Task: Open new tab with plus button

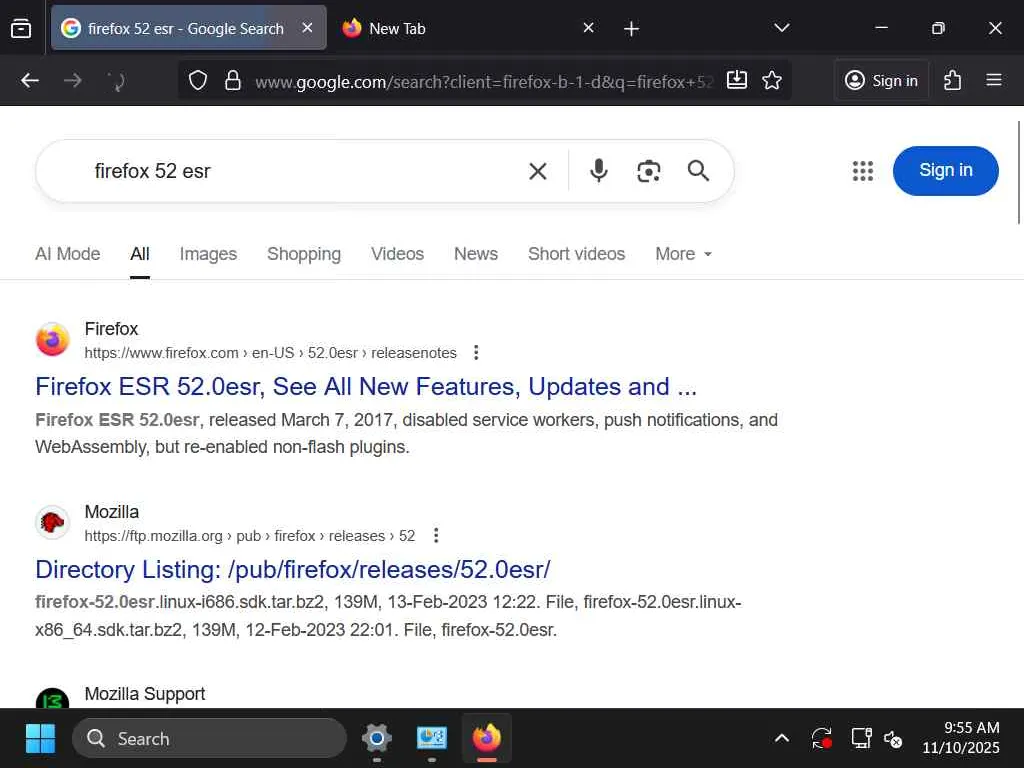Action: tap(631, 29)
